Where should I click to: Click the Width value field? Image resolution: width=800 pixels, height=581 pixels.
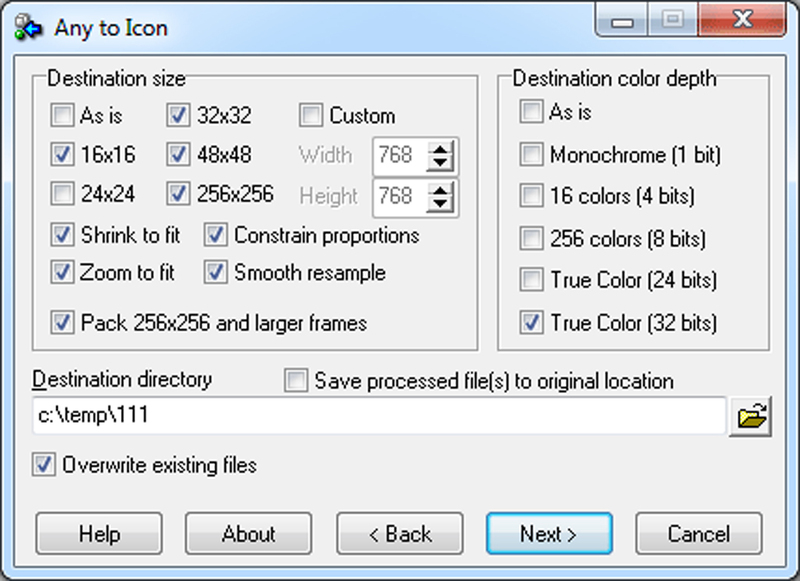tap(402, 156)
